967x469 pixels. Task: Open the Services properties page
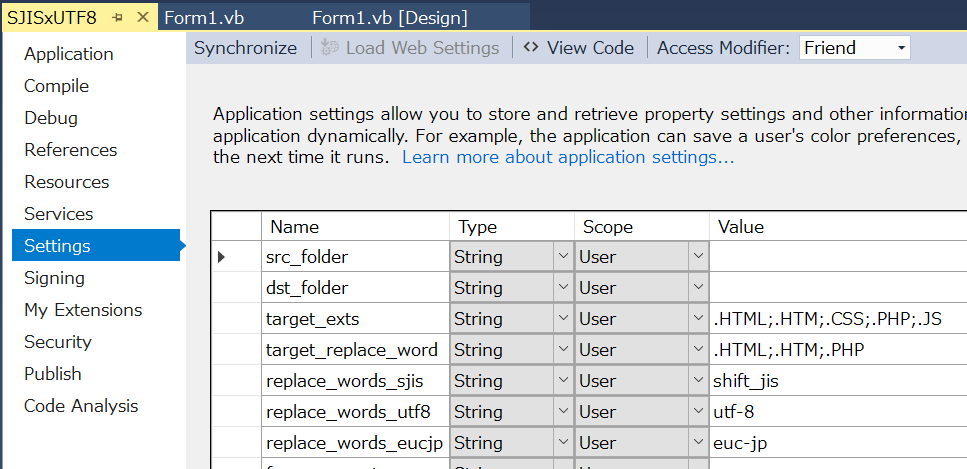[59, 214]
